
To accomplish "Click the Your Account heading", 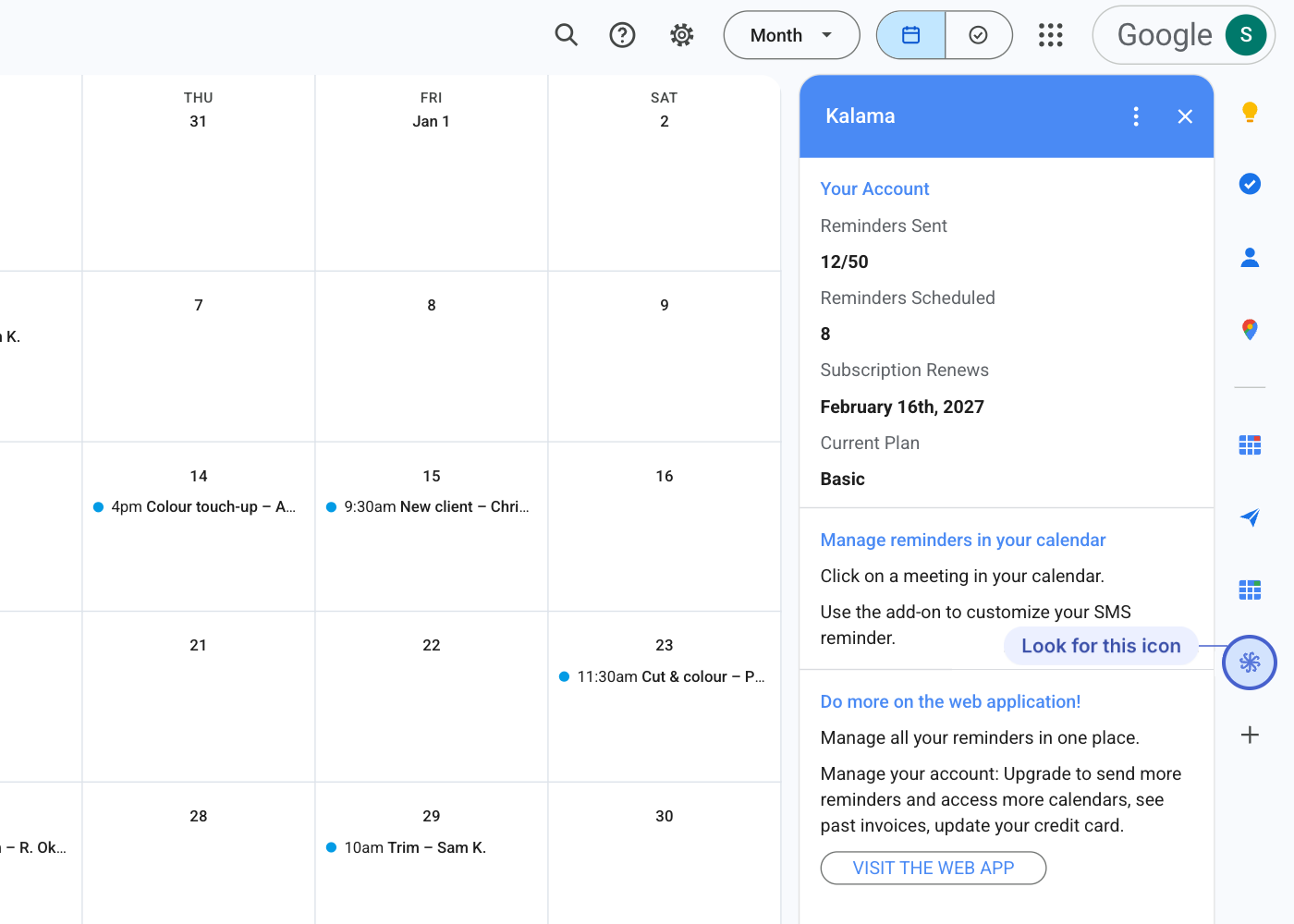I will point(874,188).
